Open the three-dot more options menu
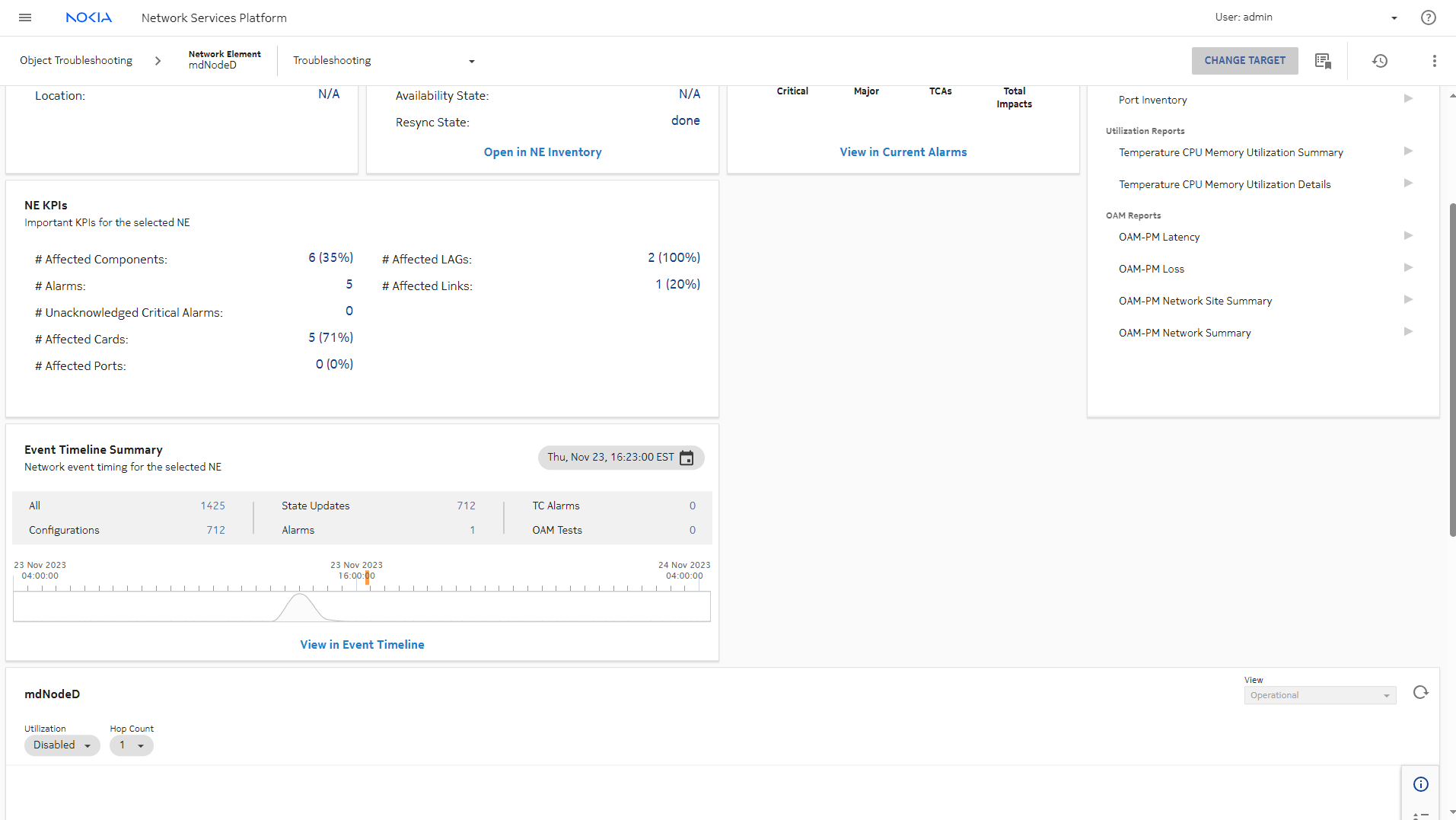The image size is (1456, 820). [x=1434, y=61]
